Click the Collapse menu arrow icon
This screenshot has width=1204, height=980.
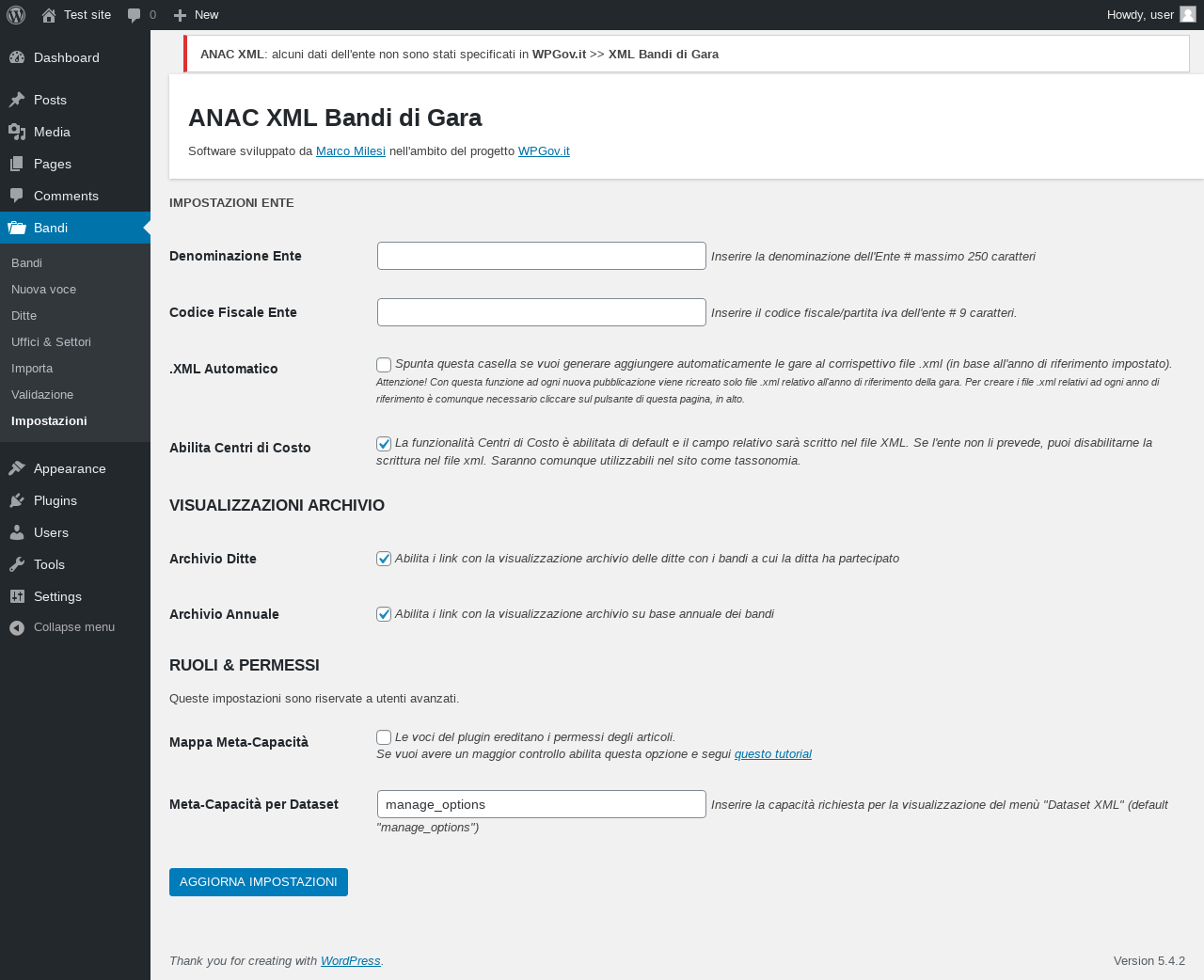pos(17,627)
